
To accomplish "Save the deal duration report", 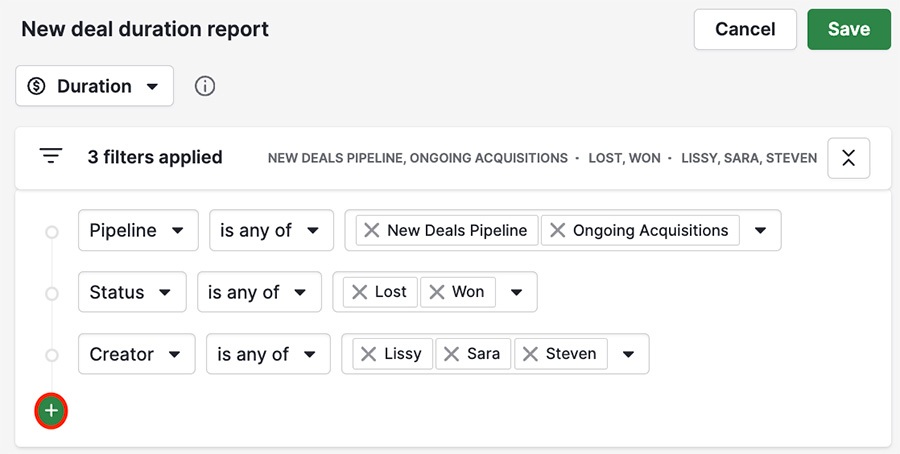I will click(849, 29).
